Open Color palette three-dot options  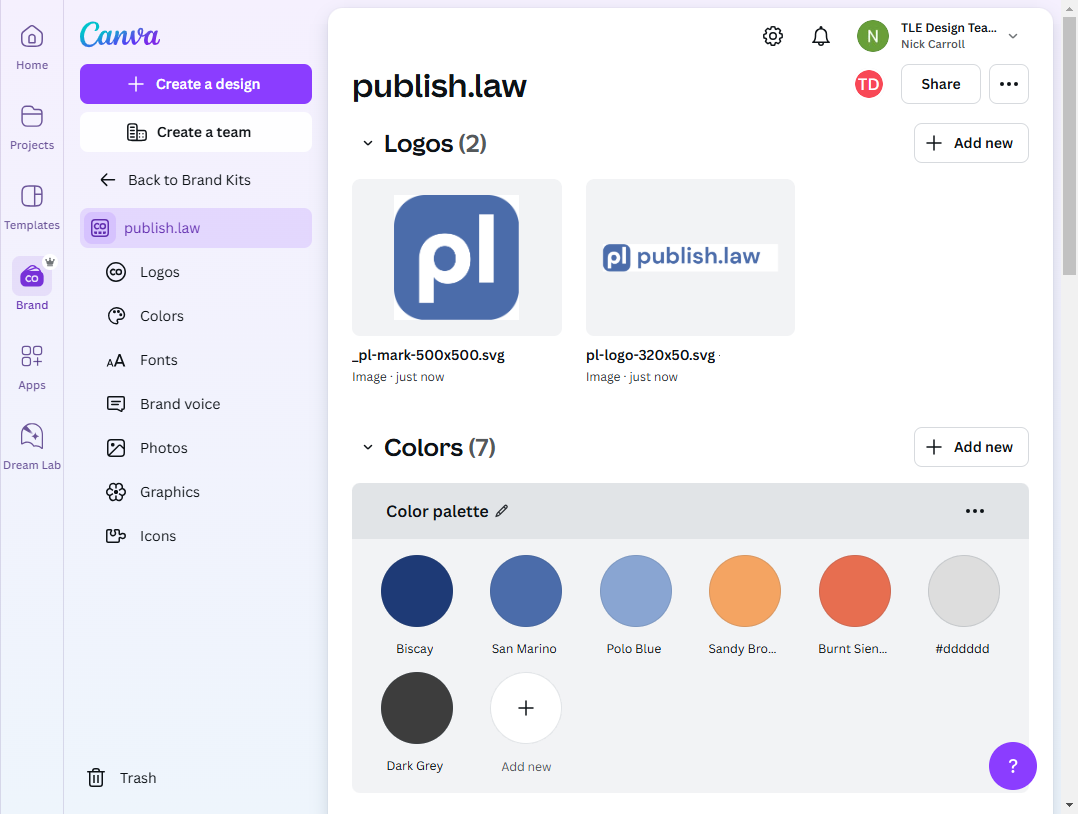975,511
